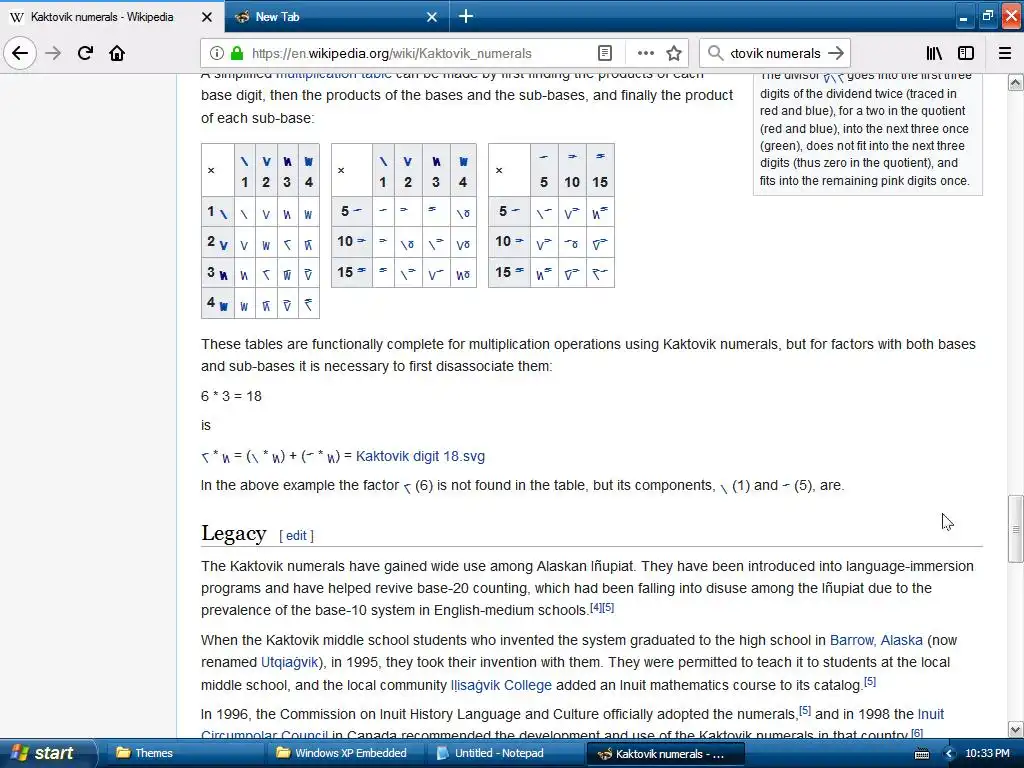Click the forward navigation arrow
The width and height of the screenshot is (1024, 768).
tap(53, 53)
